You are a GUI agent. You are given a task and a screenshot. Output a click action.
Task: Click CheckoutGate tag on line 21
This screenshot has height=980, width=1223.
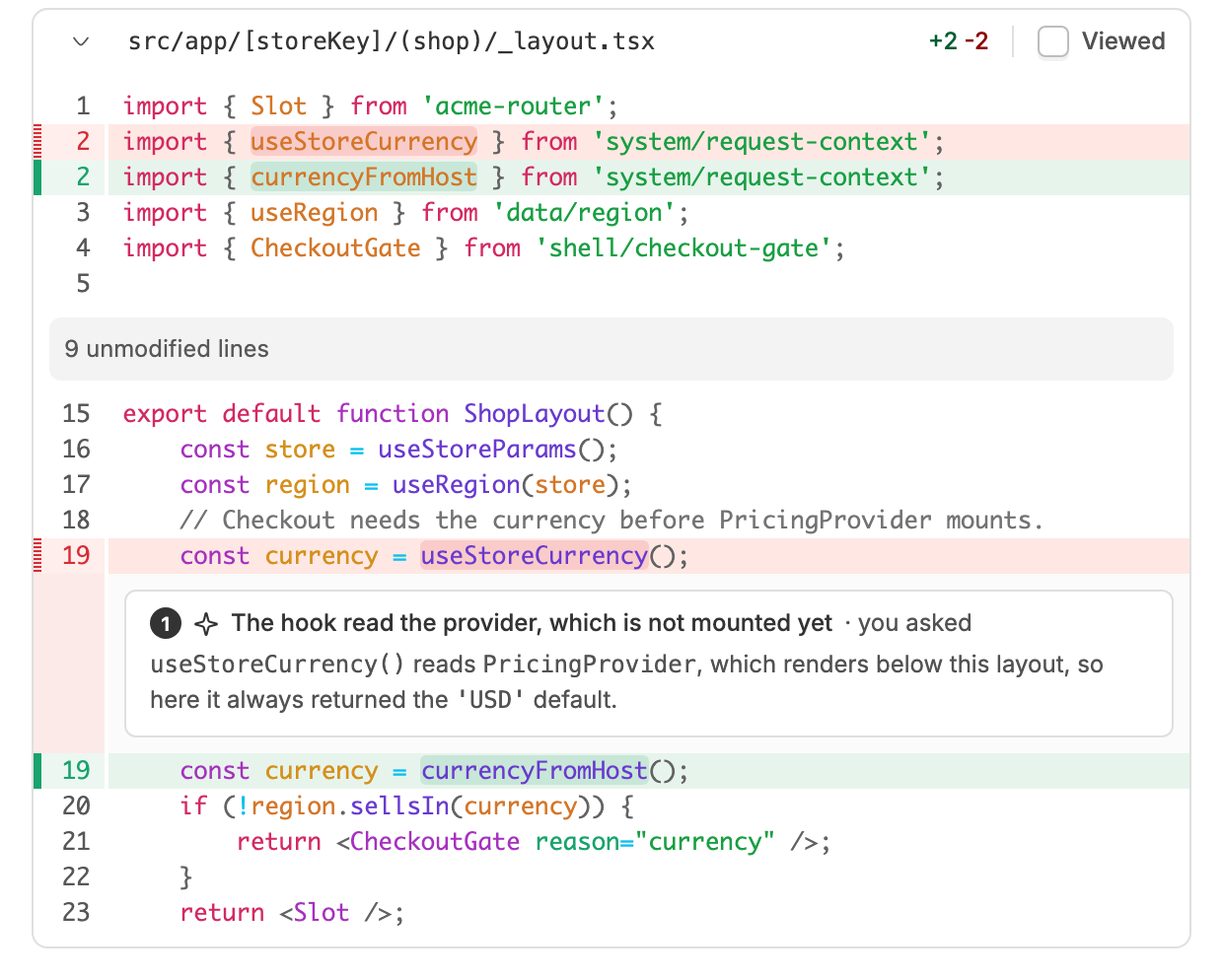coord(435,842)
